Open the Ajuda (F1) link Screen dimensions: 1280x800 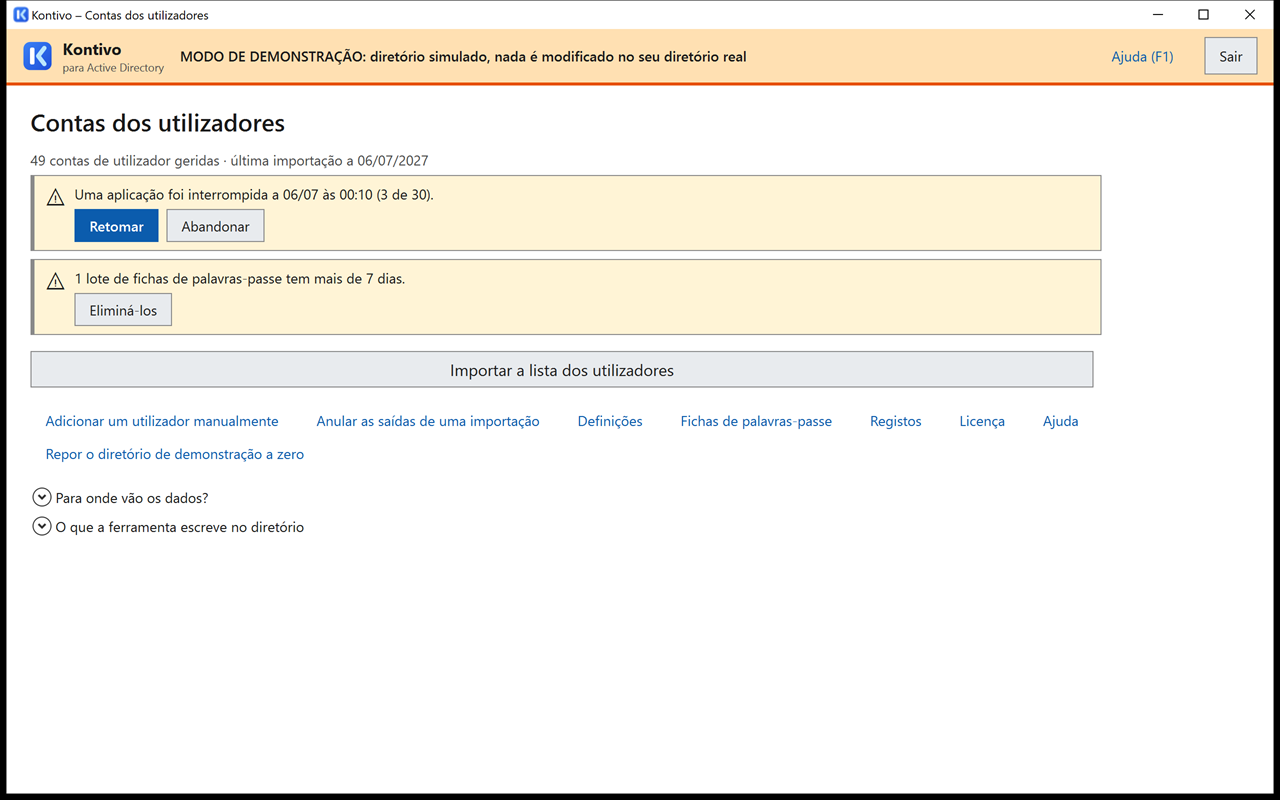click(x=1142, y=56)
